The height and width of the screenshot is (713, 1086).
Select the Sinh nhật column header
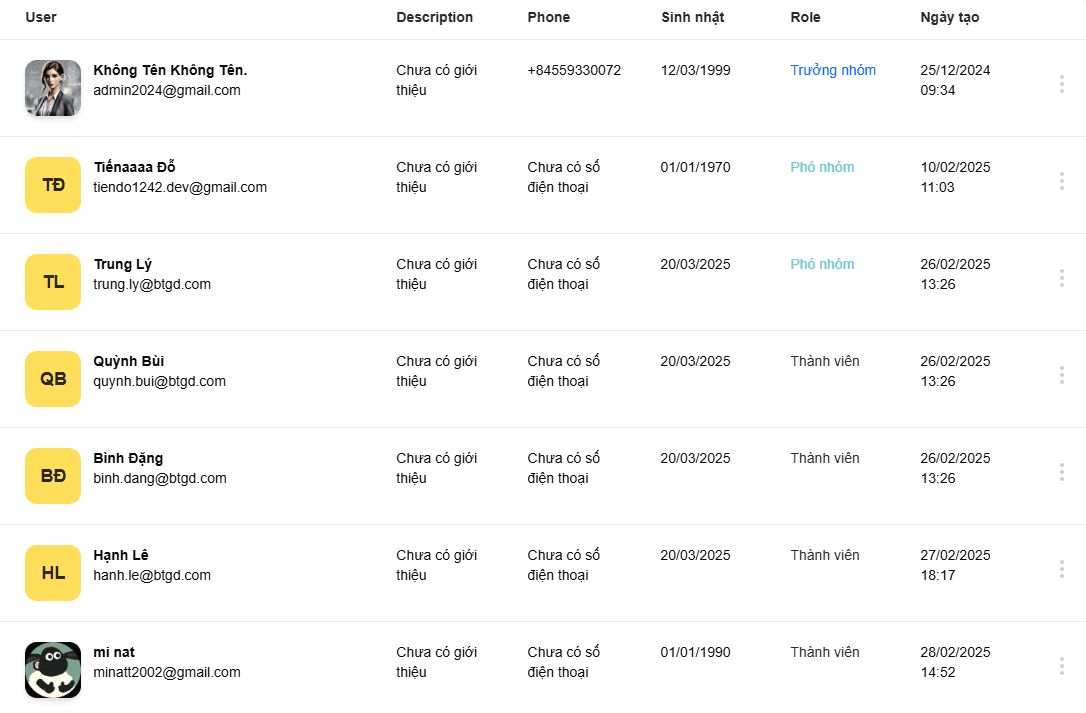(x=693, y=17)
